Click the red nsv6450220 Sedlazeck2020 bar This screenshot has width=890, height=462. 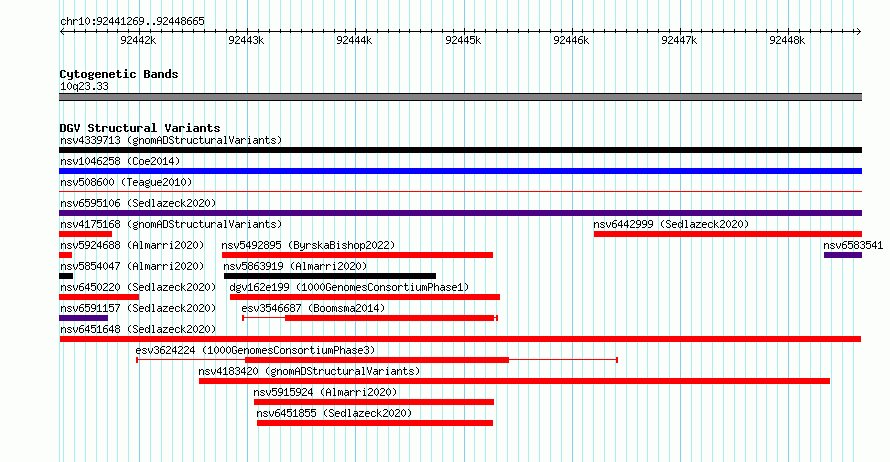(99, 297)
